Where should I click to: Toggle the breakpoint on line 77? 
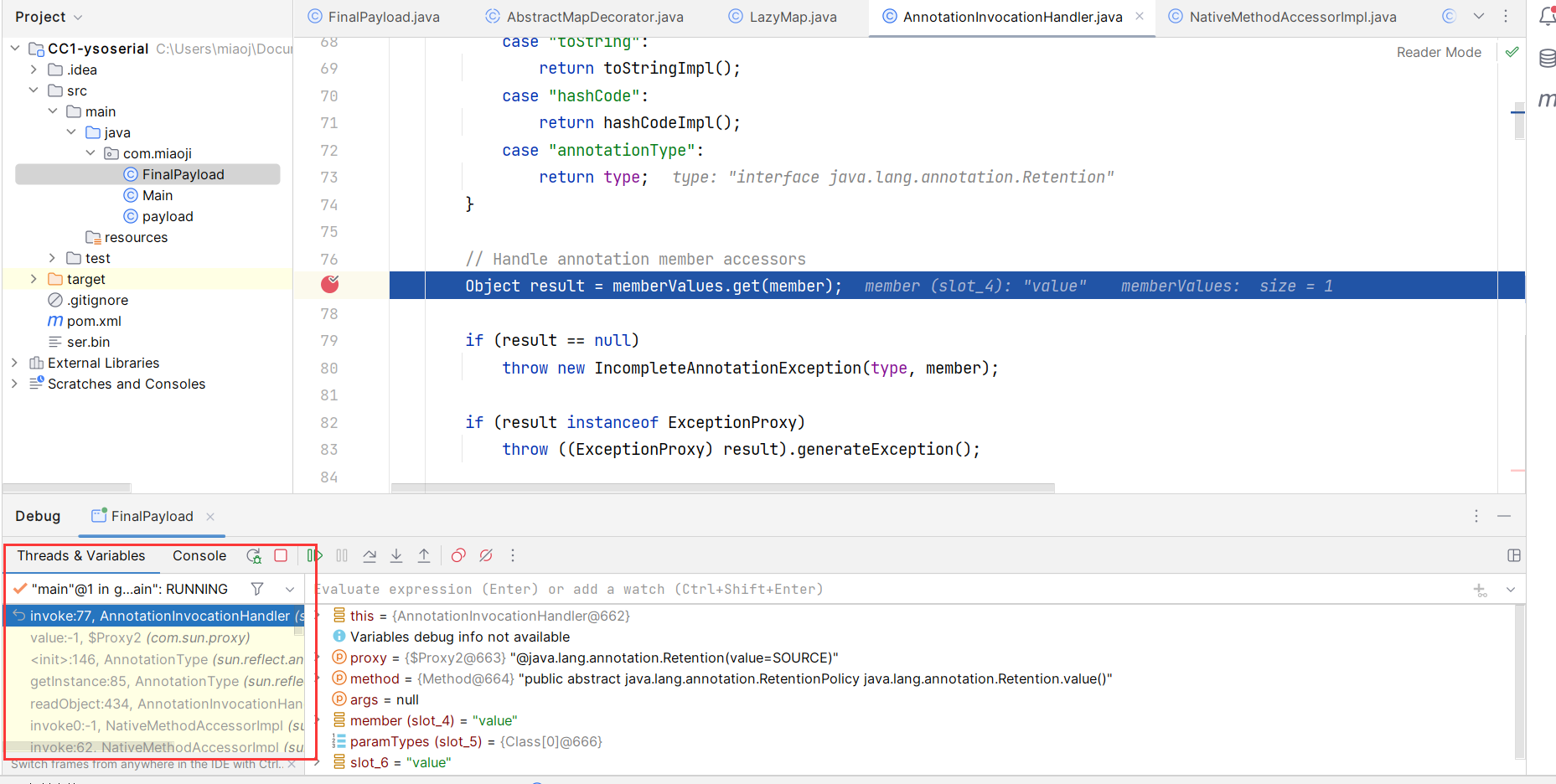click(330, 285)
